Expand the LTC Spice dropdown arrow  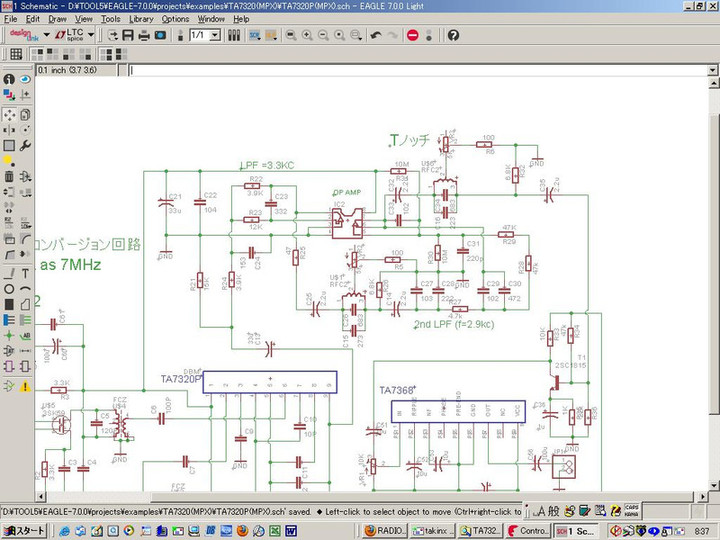pyautogui.click(x=91, y=35)
